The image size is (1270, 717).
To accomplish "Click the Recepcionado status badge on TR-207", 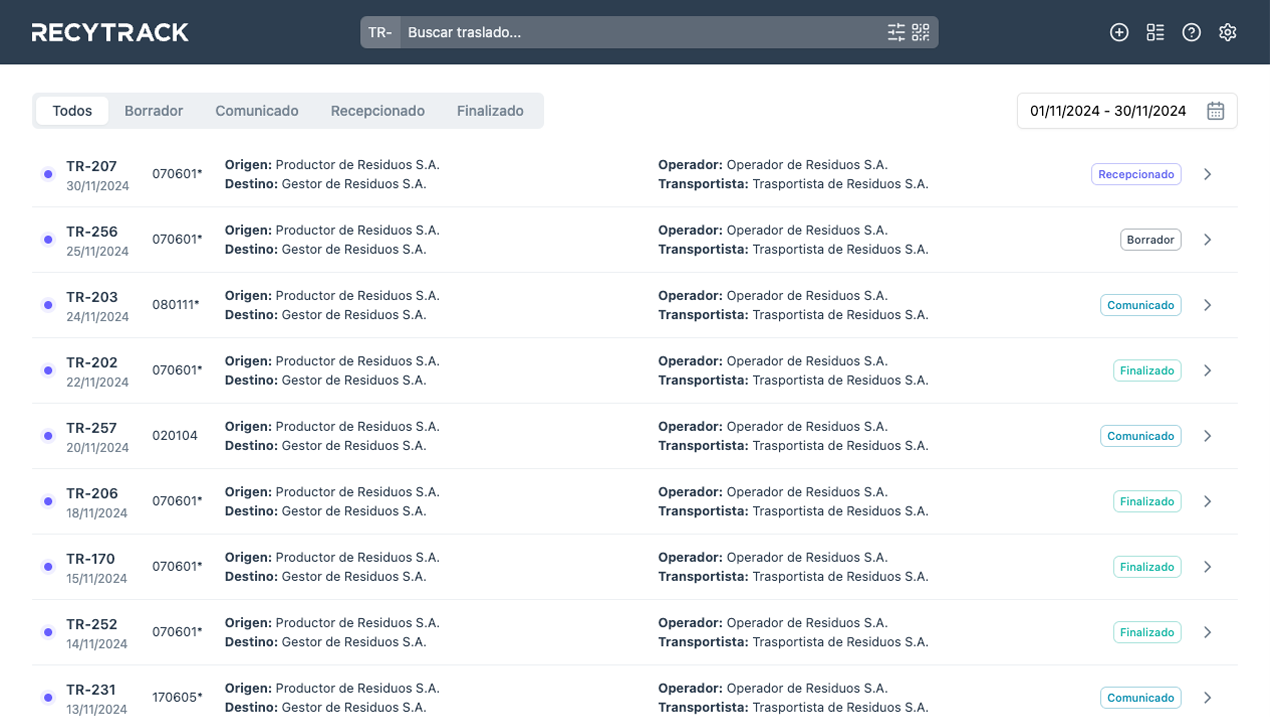I will pyautogui.click(x=1136, y=173).
